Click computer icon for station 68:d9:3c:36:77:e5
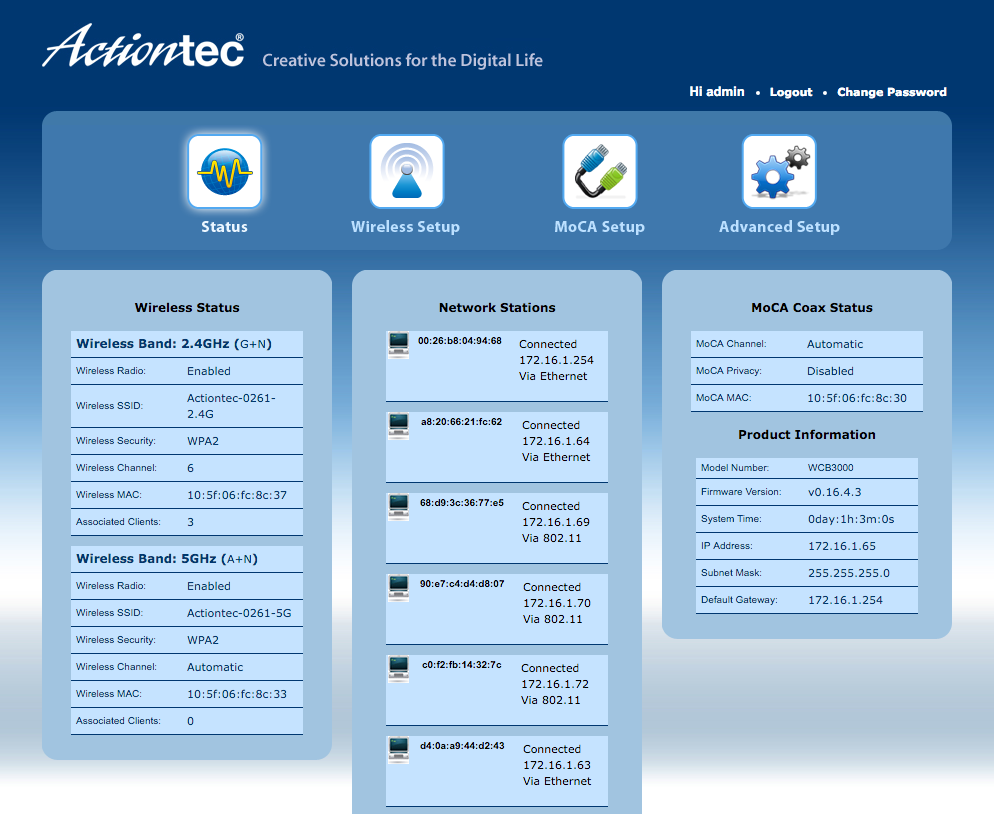 pos(398,507)
